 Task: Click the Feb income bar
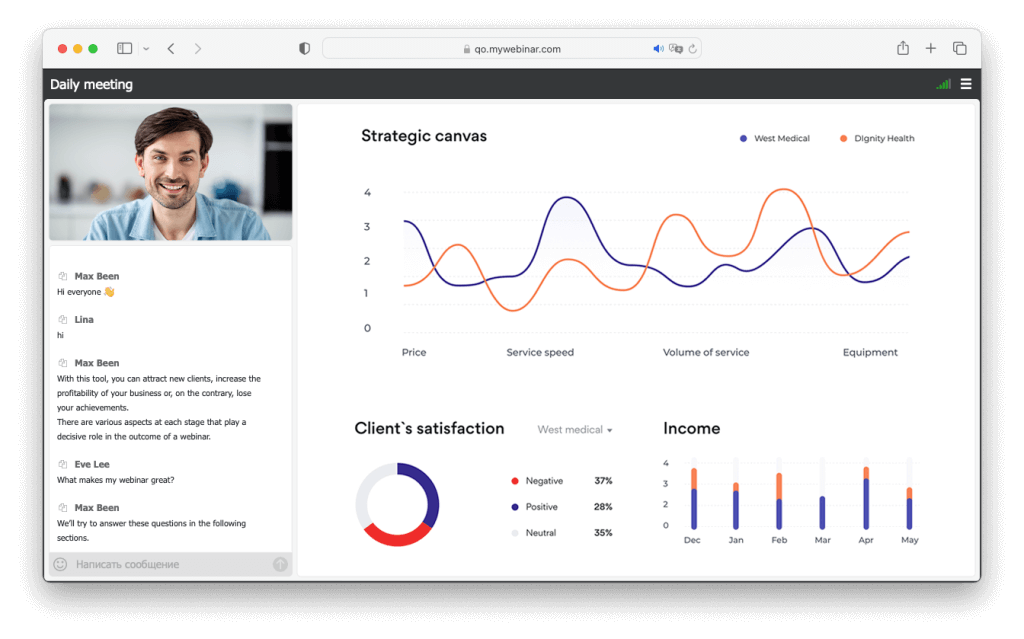coord(779,500)
